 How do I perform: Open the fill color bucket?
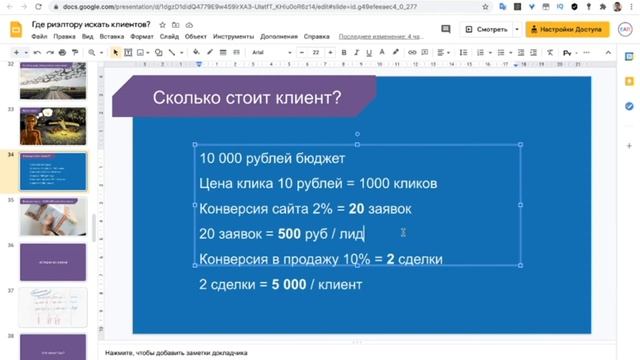196,52
